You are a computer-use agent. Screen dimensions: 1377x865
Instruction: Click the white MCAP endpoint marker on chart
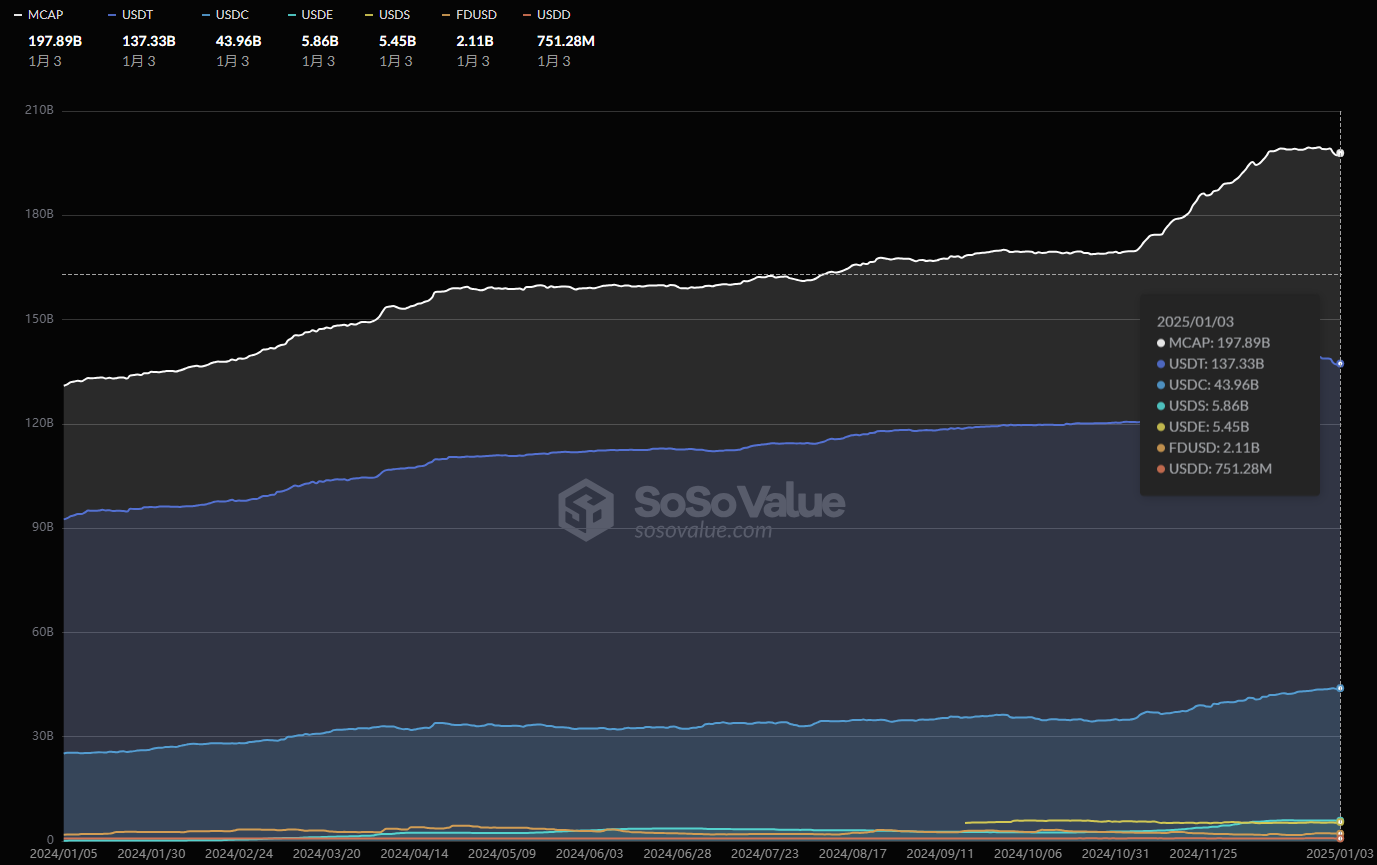click(1340, 153)
